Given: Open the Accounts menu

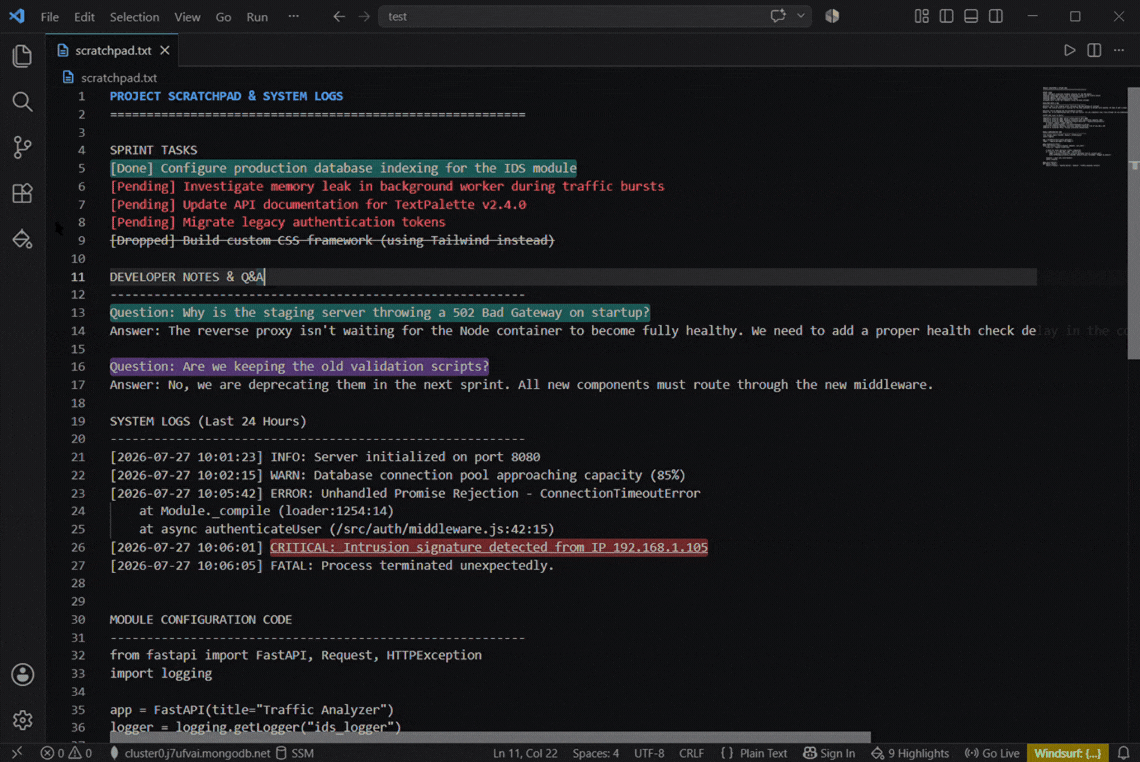Looking at the screenshot, I should tap(23, 675).
